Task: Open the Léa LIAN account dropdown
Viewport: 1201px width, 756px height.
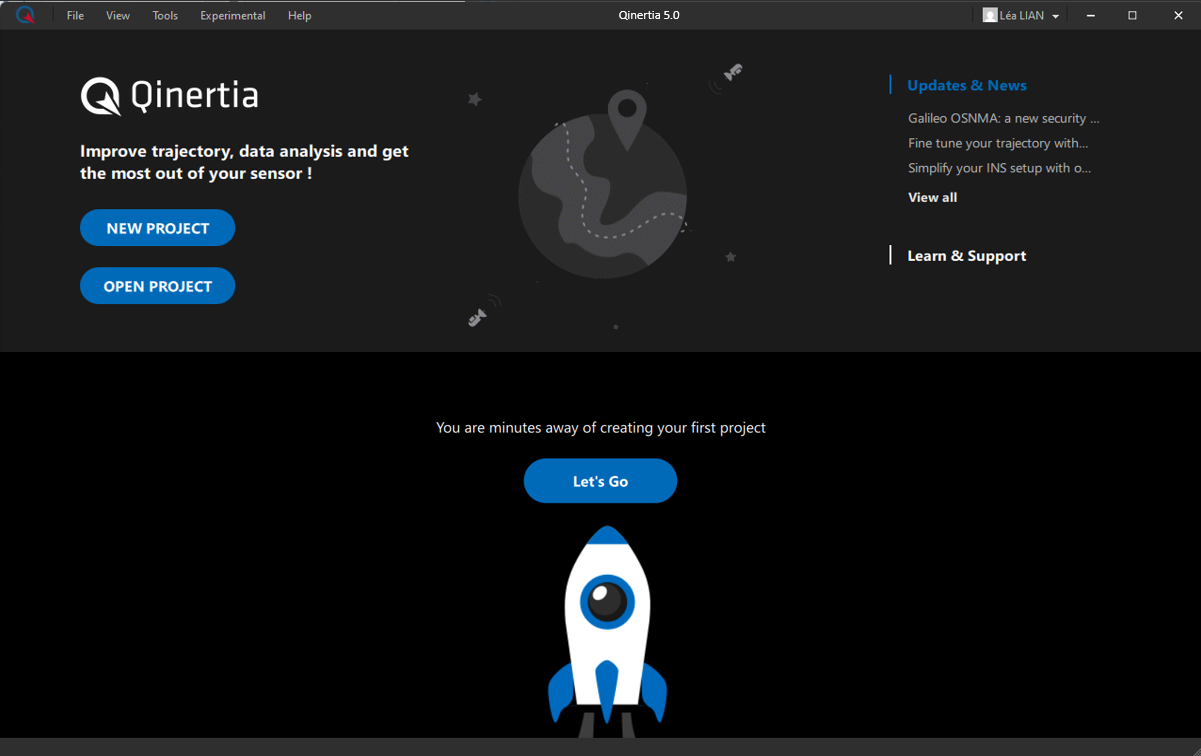Action: (x=1055, y=16)
